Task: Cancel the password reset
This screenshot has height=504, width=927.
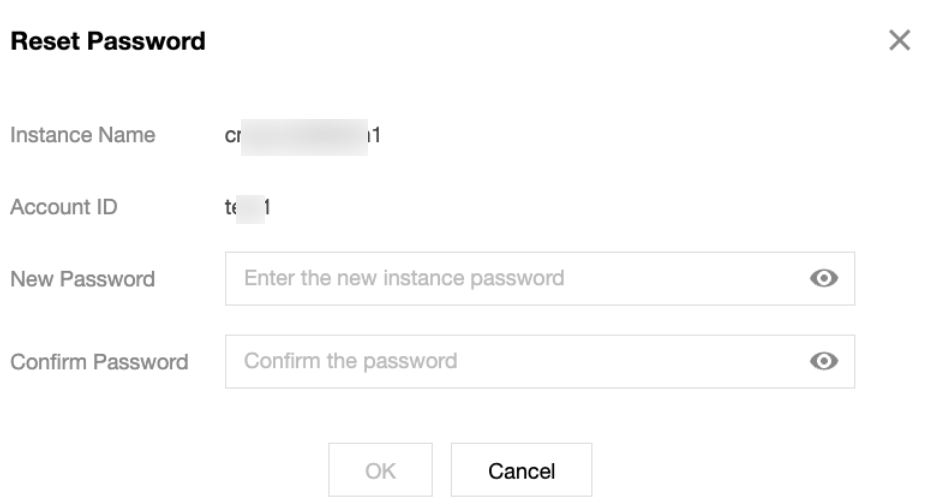Action: click(x=521, y=470)
